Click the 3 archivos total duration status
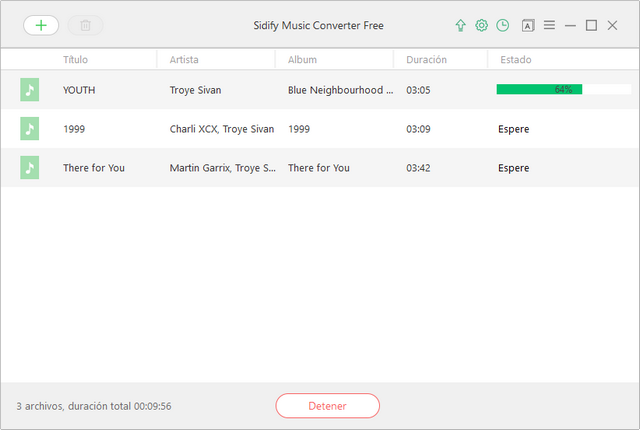This screenshot has width=640, height=430. pyautogui.click(x=94, y=406)
